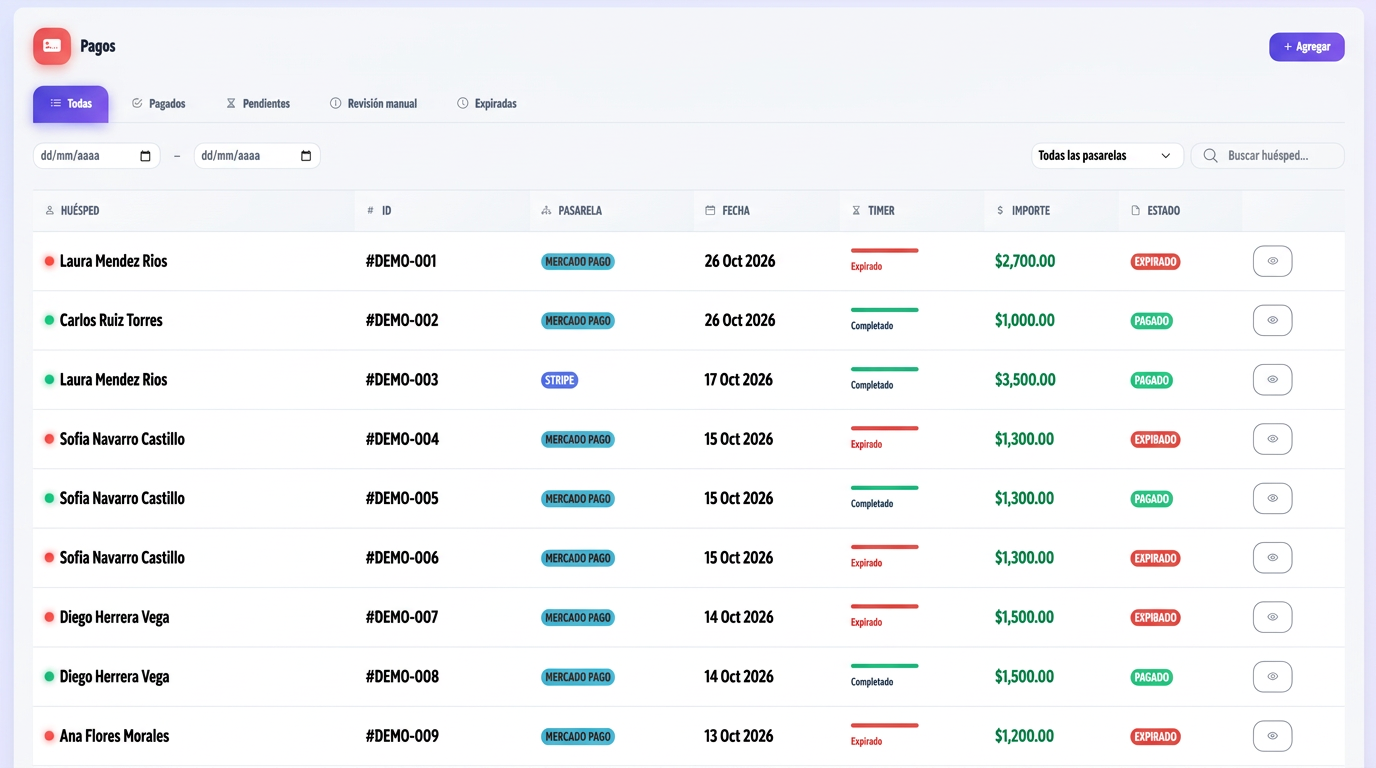Click the green status dot for #DEMO-003
This screenshot has width=1376, height=768.
(x=49, y=380)
